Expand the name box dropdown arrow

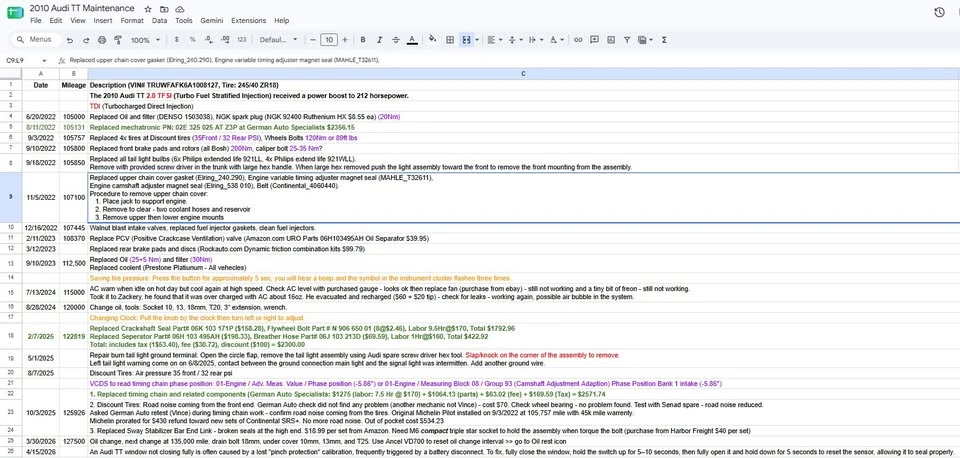tap(44, 60)
